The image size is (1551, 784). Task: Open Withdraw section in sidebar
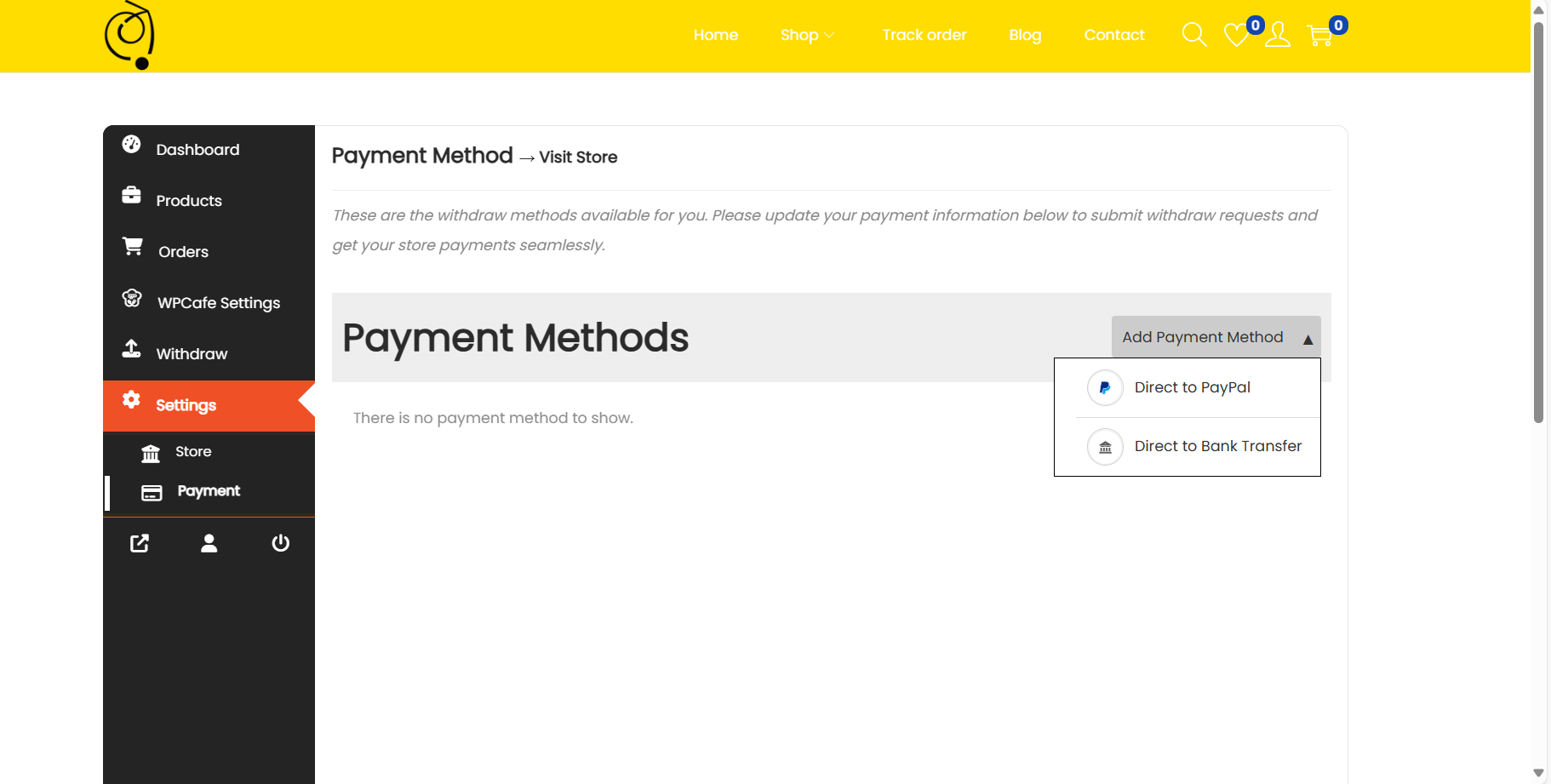click(x=192, y=354)
